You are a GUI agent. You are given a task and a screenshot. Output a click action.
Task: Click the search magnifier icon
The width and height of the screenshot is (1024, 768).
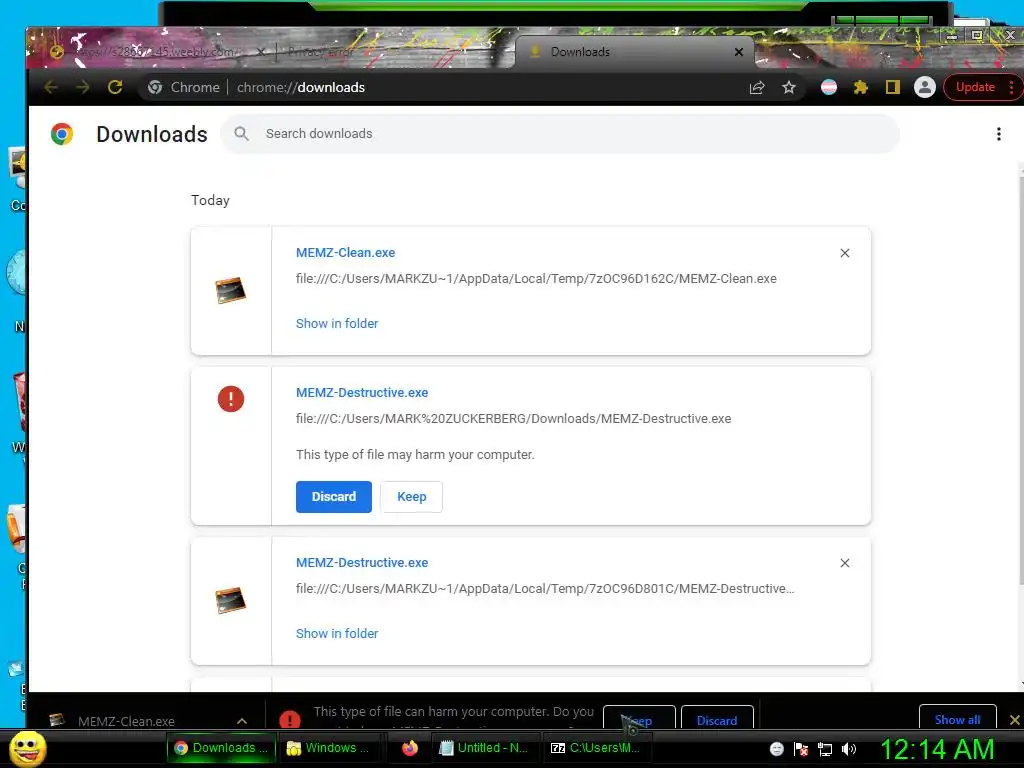tap(242, 134)
